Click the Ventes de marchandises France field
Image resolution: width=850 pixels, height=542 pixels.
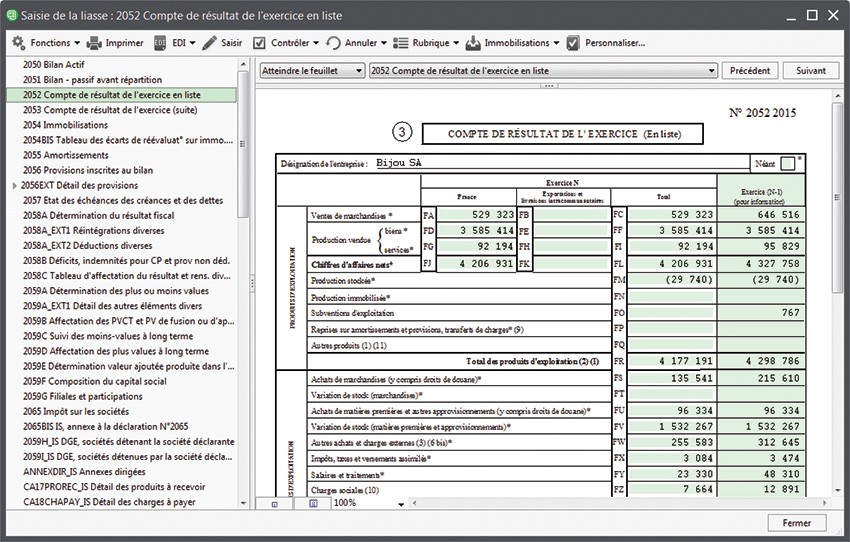(477, 215)
